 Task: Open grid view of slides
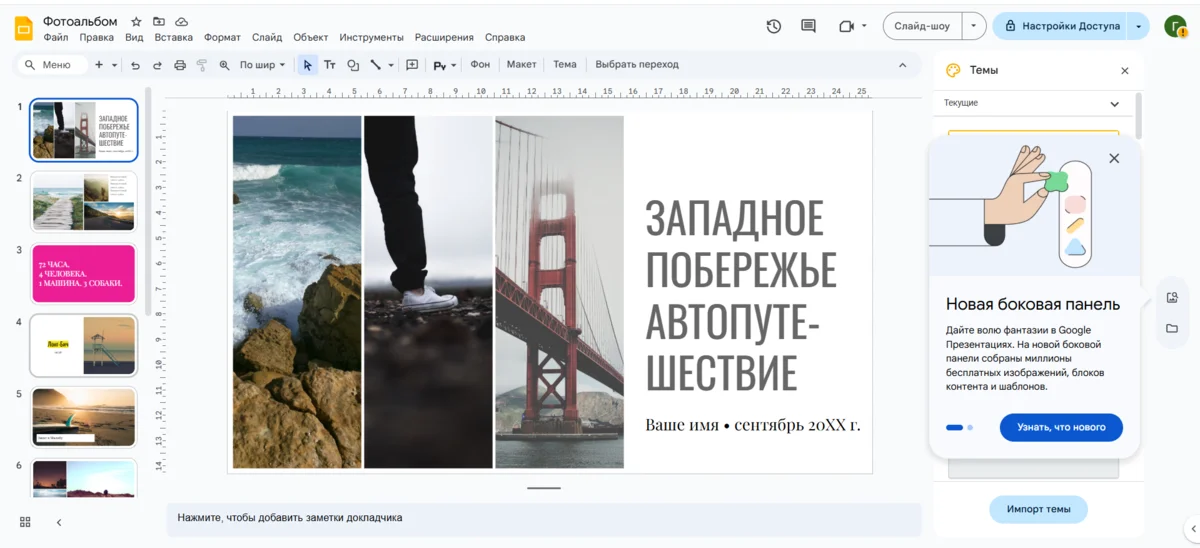(x=25, y=522)
